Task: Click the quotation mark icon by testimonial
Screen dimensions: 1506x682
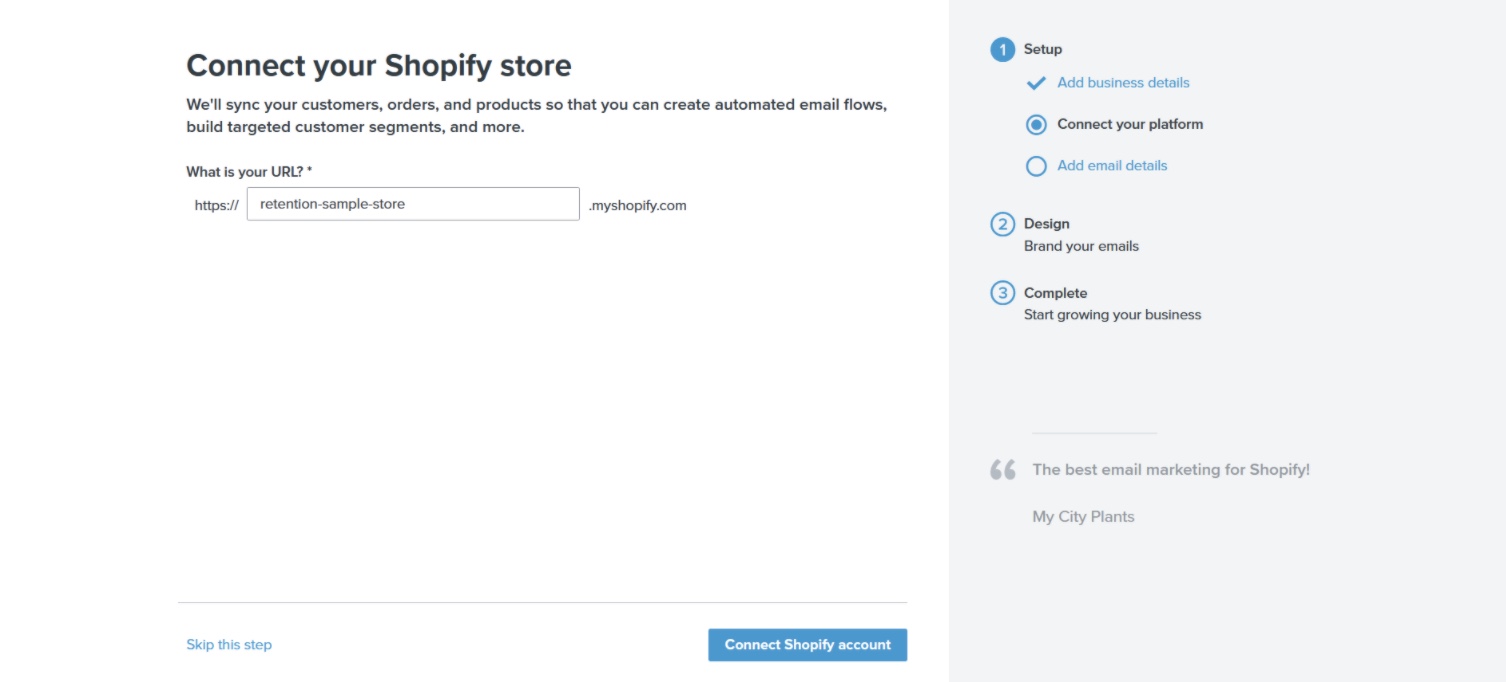Action: [x=1003, y=469]
